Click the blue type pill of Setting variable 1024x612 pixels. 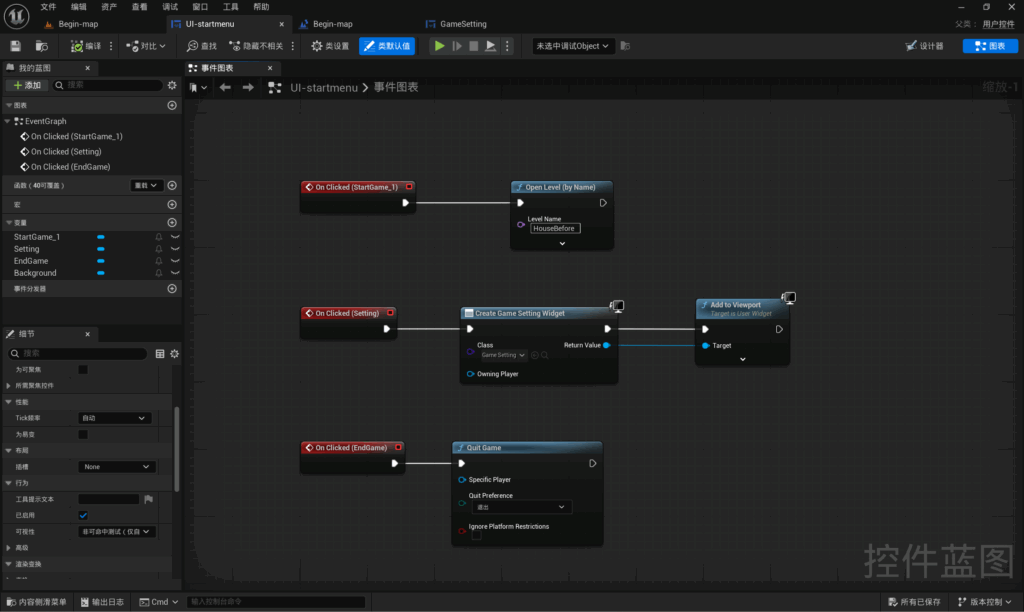point(101,249)
